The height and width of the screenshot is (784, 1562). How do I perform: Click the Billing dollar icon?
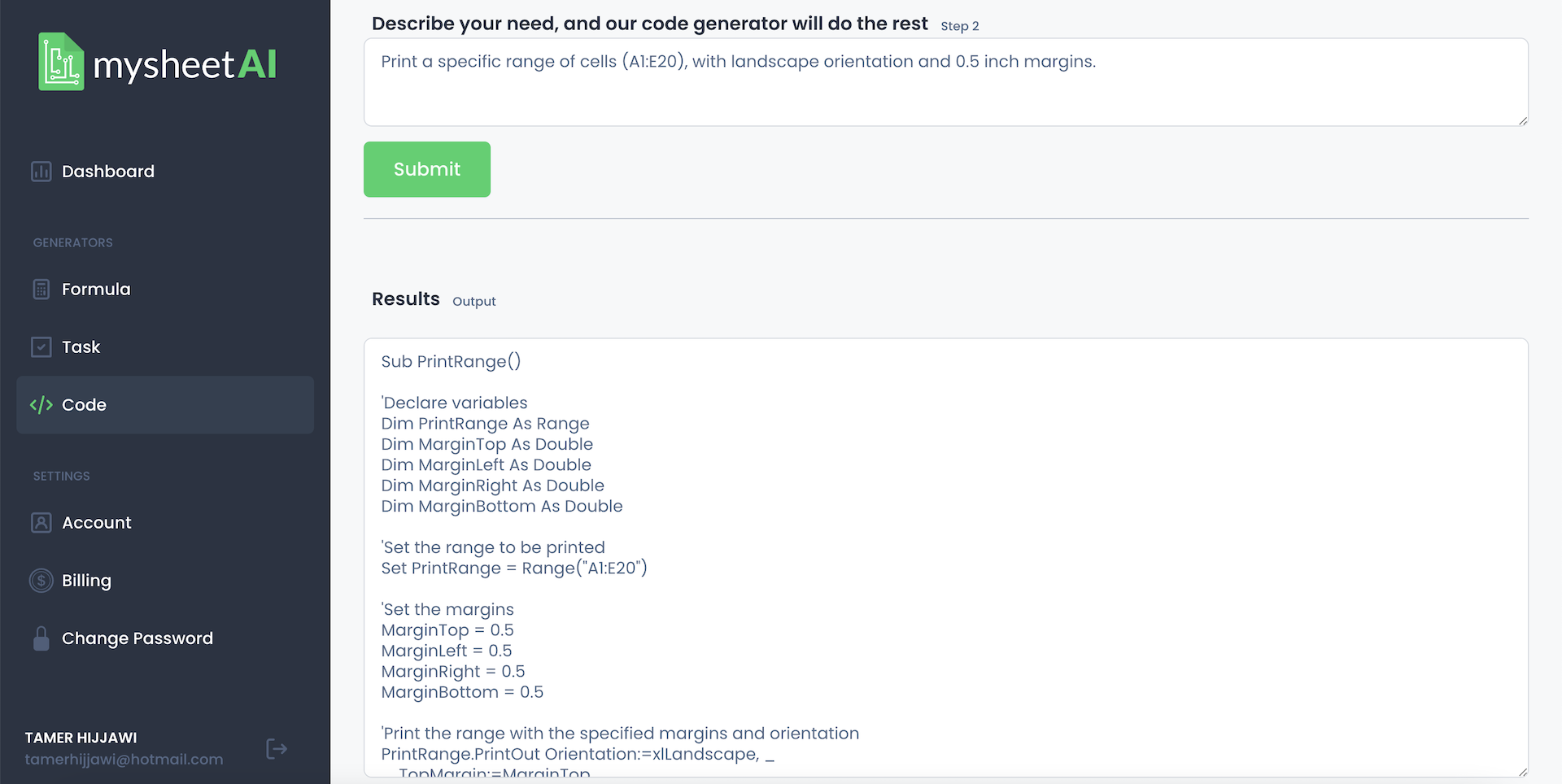[x=41, y=581]
